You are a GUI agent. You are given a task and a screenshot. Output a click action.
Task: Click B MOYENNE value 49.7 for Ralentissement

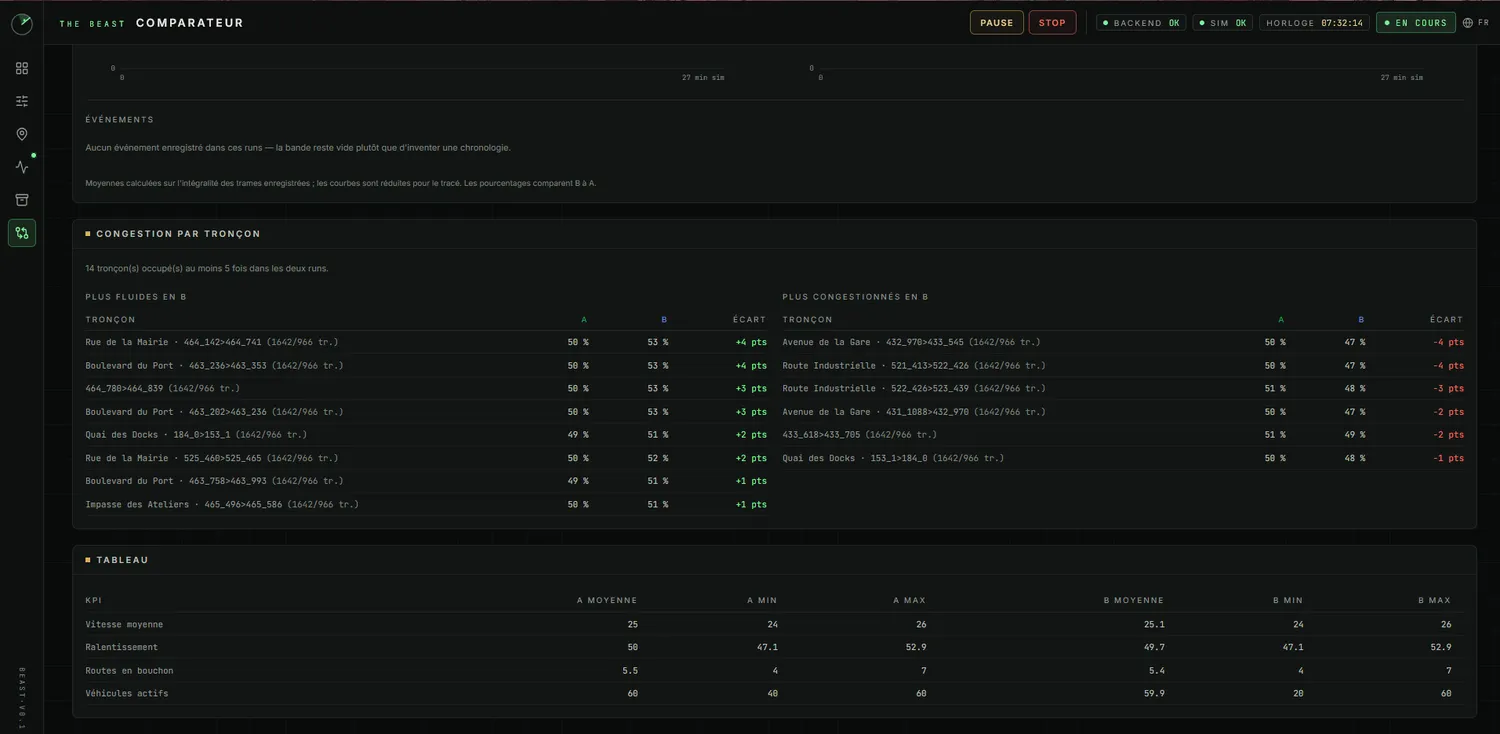(1154, 647)
